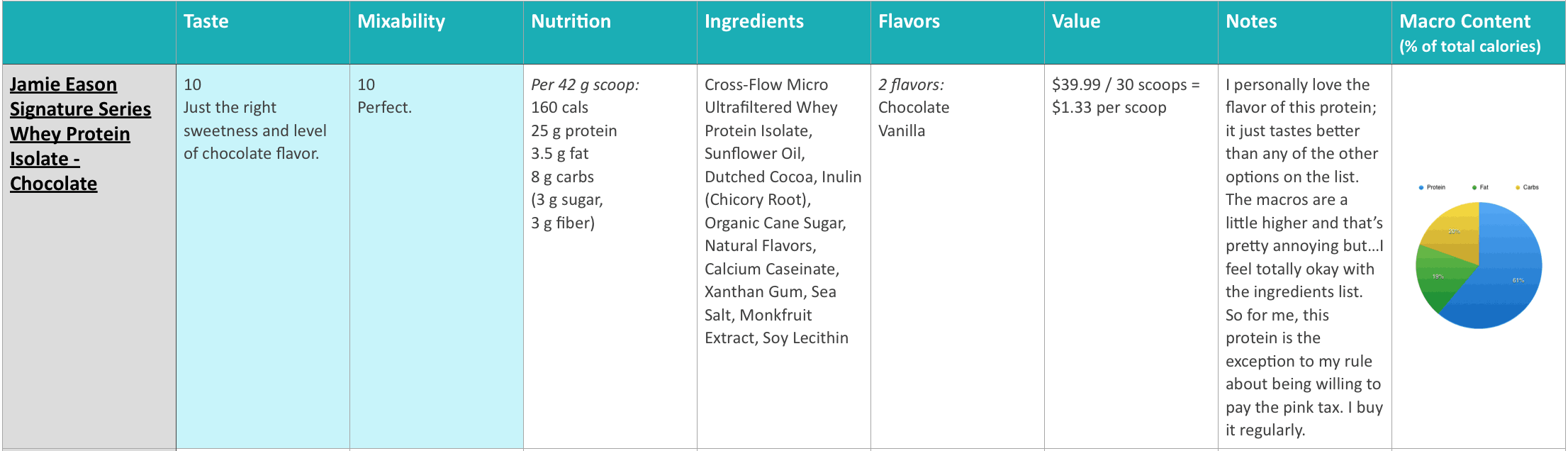The image size is (1568, 451).
Task: Click the nutrition cell listing 160 cals
Action: pos(610,257)
